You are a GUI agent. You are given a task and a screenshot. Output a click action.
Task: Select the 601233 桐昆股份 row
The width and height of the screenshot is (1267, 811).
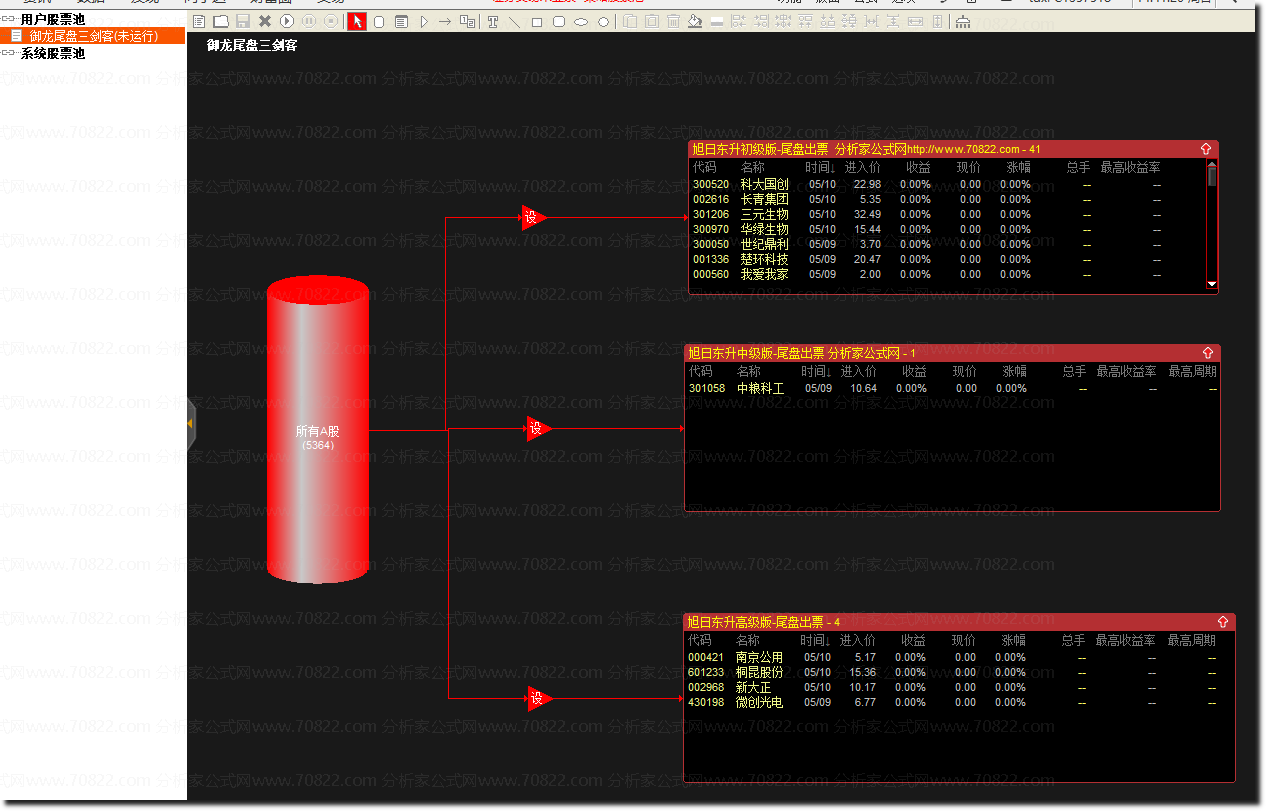click(x=959, y=673)
